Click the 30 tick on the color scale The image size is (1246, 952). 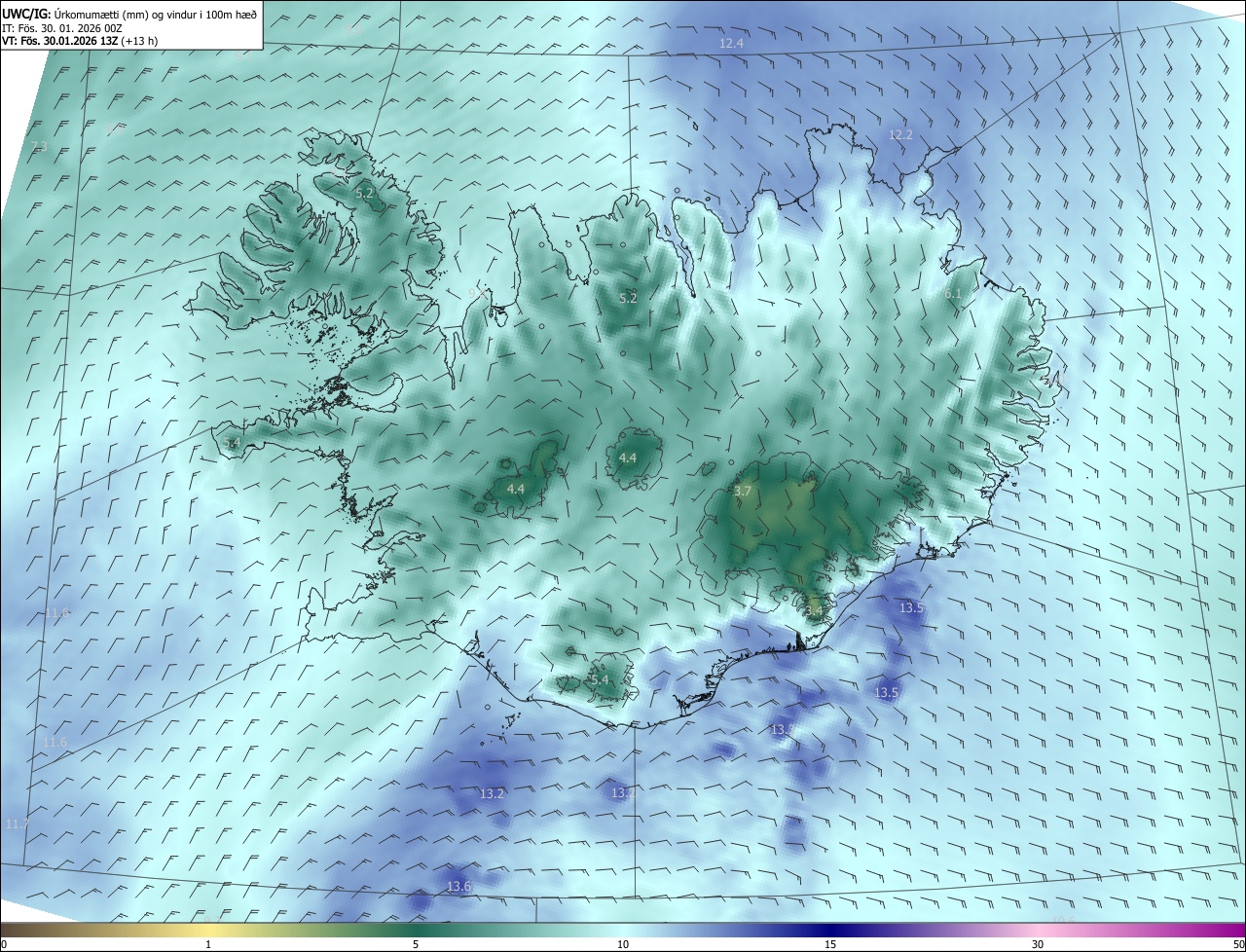pyautogui.click(x=1038, y=944)
